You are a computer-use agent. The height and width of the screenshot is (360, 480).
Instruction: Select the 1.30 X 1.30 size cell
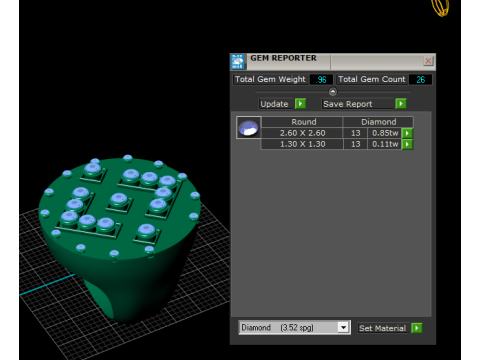coord(302,144)
